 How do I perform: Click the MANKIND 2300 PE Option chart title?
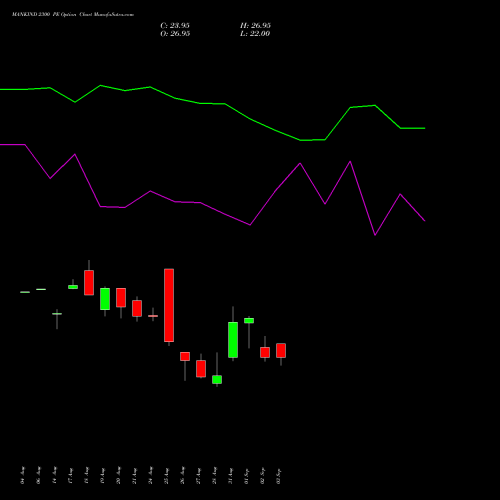click(x=73, y=15)
